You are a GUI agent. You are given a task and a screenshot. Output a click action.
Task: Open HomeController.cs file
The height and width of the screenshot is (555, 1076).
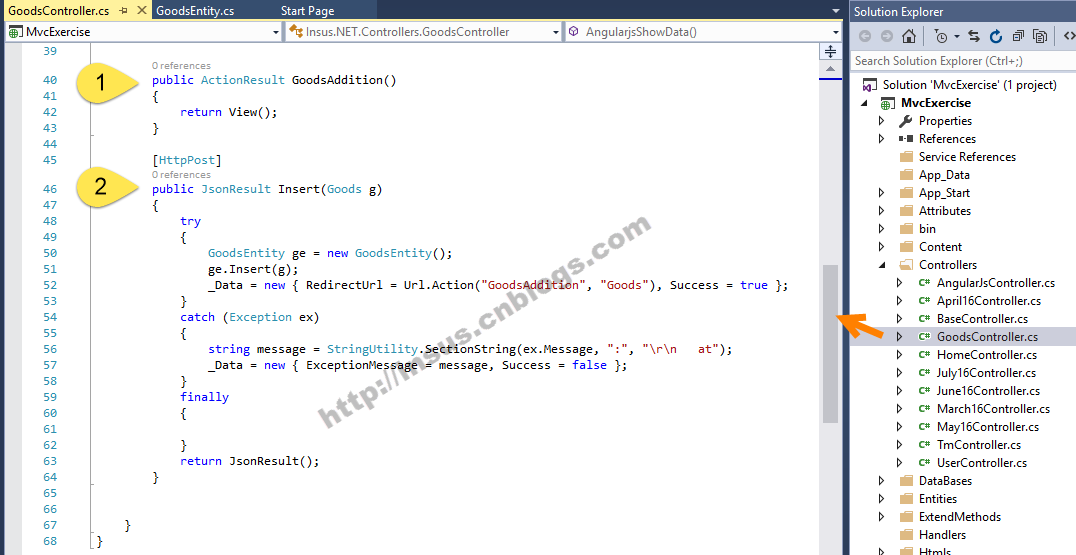[987, 355]
